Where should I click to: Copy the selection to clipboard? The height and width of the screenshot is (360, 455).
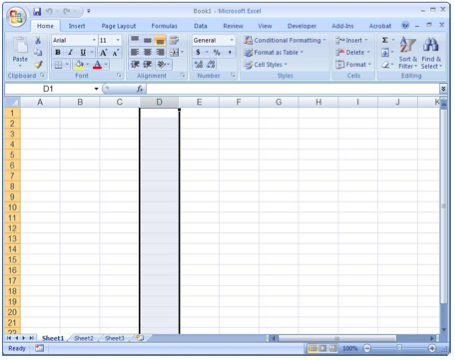pos(38,52)
